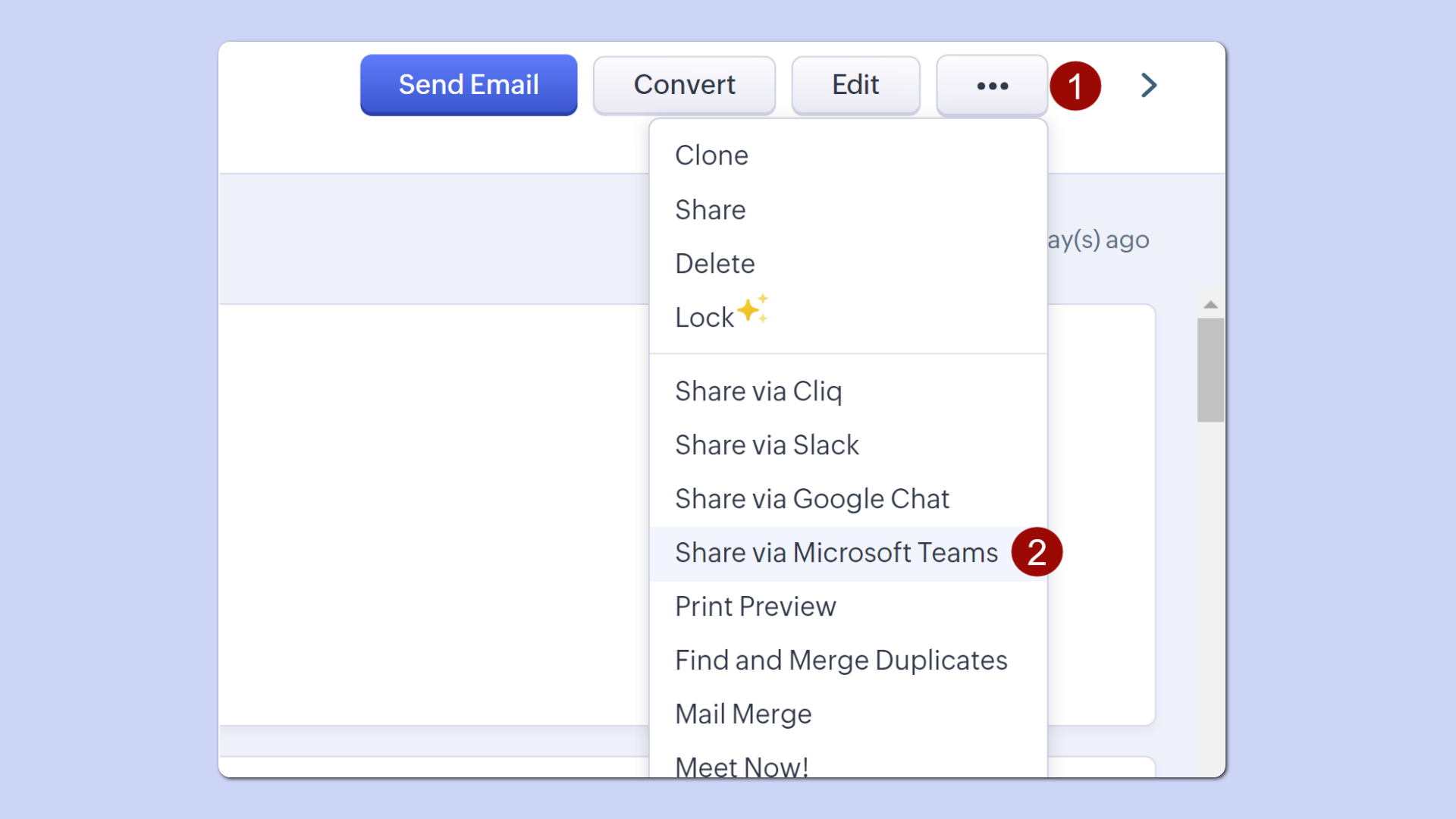This screenshot has height=819, width=1456.
Task: Click the Convert button
Action: (684, 85)
